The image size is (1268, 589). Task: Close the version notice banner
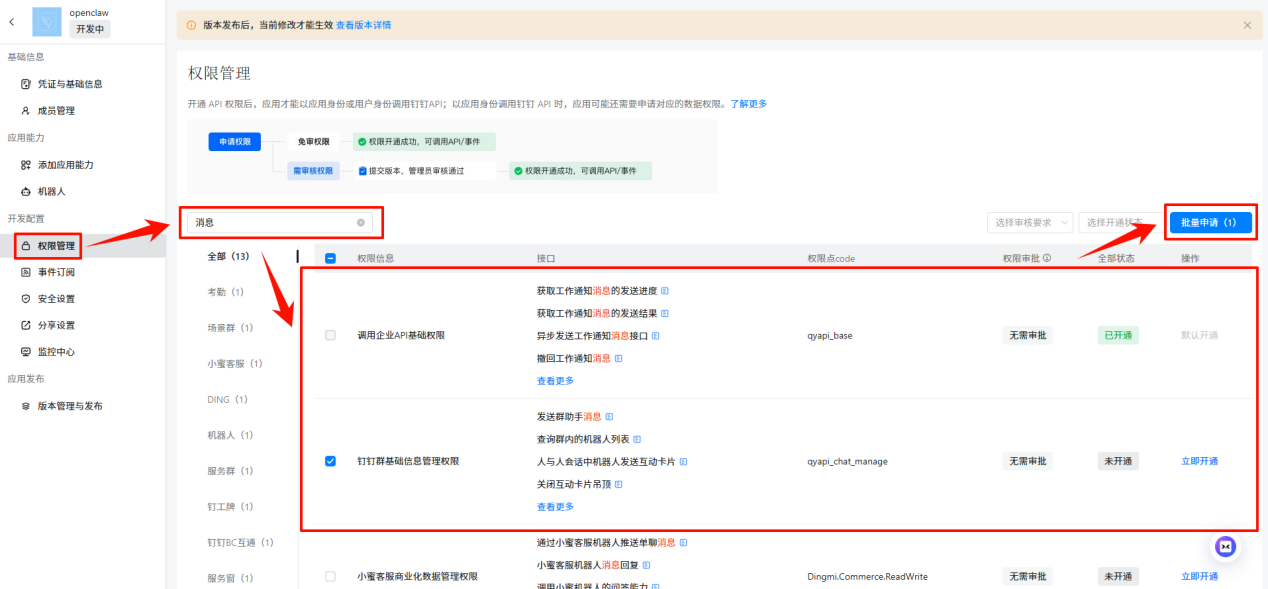(1246, 25)
